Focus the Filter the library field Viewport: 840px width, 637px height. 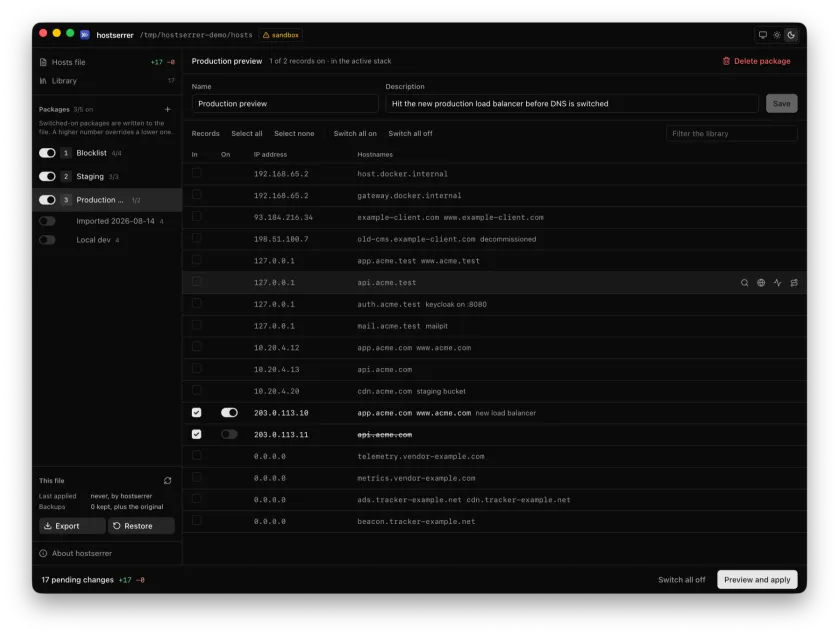point(731,133)
